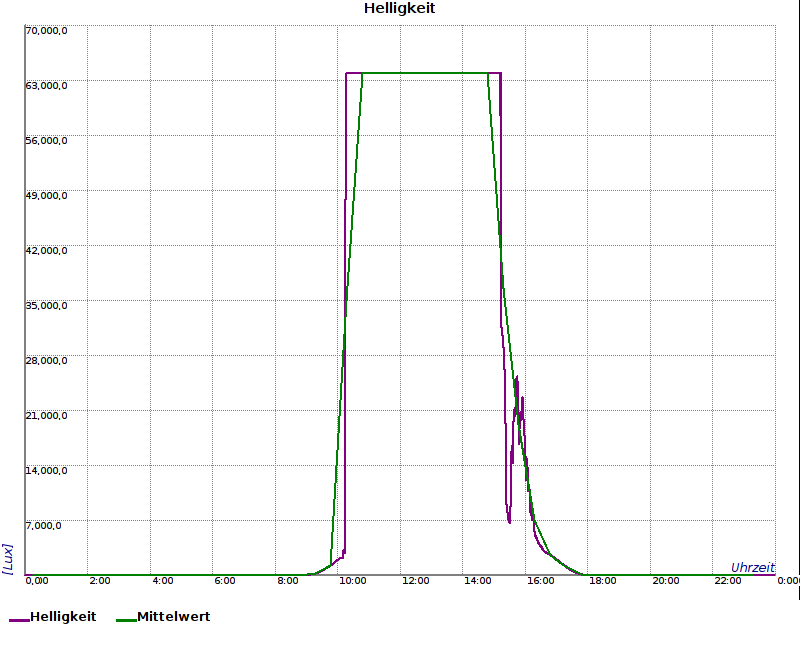Click the 49,000.0 y-axis value

(46, 196)
